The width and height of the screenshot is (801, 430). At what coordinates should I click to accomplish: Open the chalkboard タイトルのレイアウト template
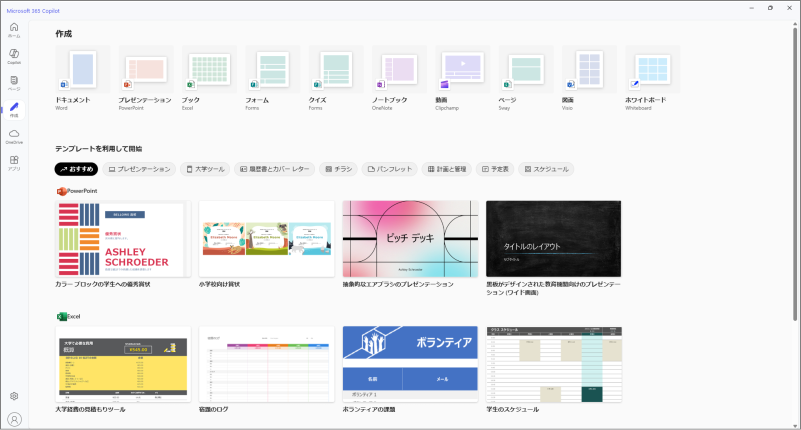(554, 239)
